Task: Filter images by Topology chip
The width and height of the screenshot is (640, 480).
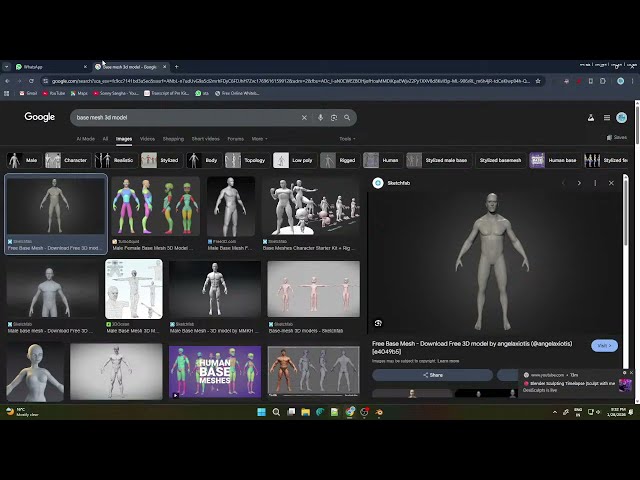Action: click(x=247, y=160)
